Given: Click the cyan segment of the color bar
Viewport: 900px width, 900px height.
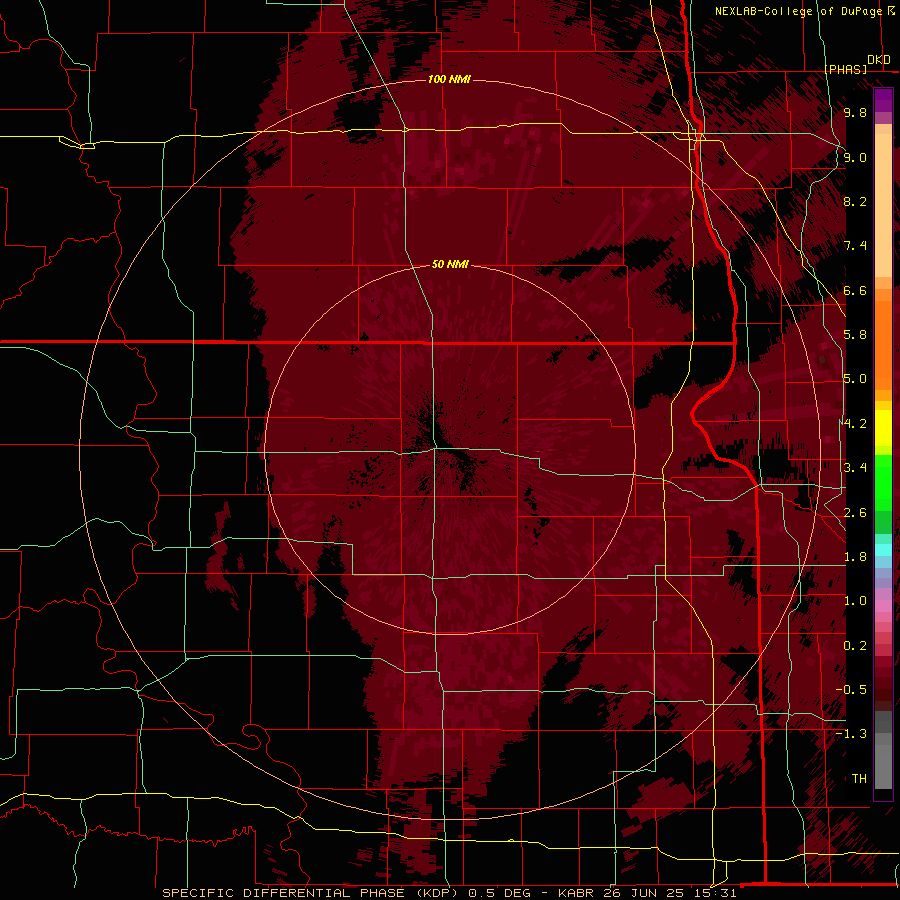Looking at the screenshot, I should (x=883, y=549).
